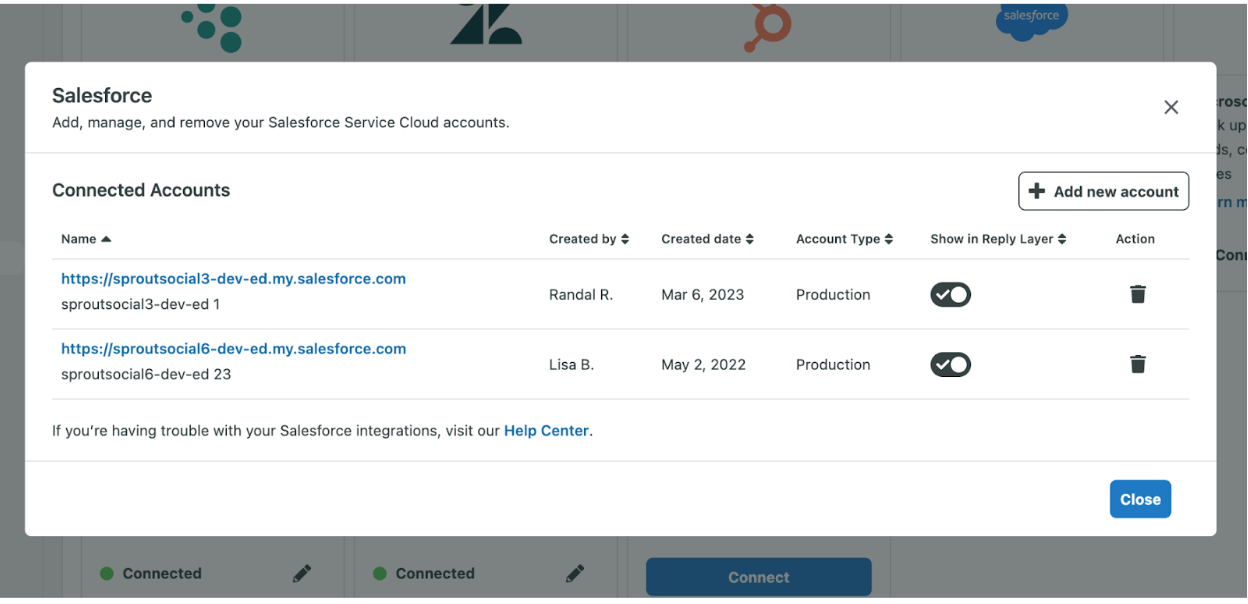1248x604 pixels.
Task: Open the sproutsocial6-dev-ed Salesforce URL
Action: point(233,348)
